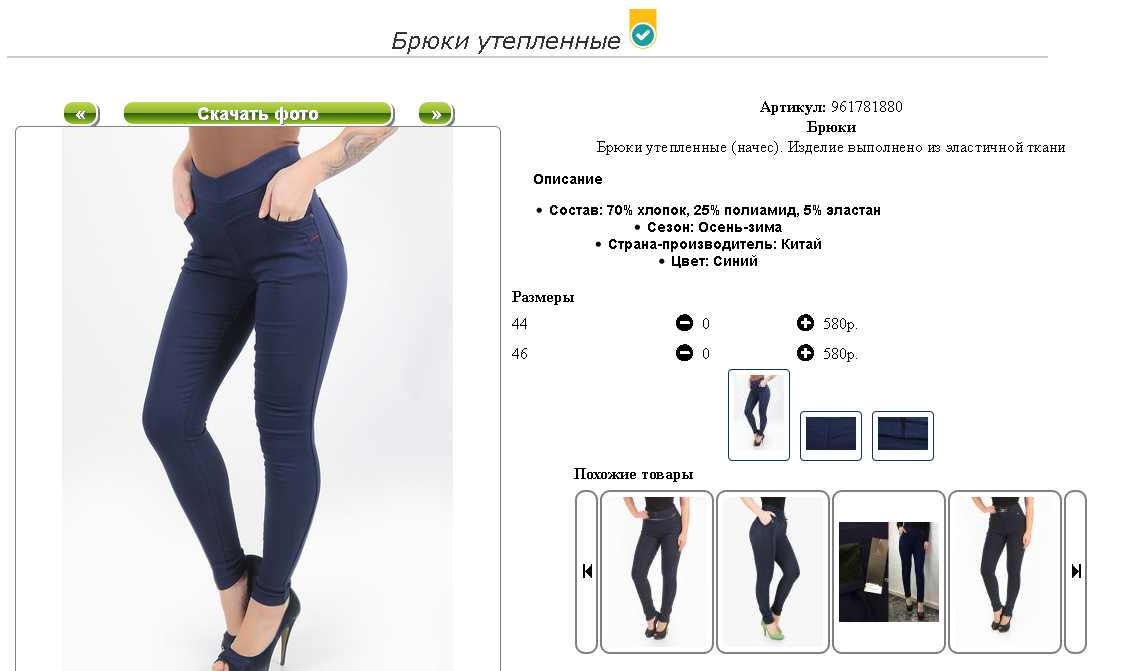The width and height of the screenshot is (1125, 671).
Task: Select the second fabric close-up thumbnail
Action: click(x=831, y=436)
